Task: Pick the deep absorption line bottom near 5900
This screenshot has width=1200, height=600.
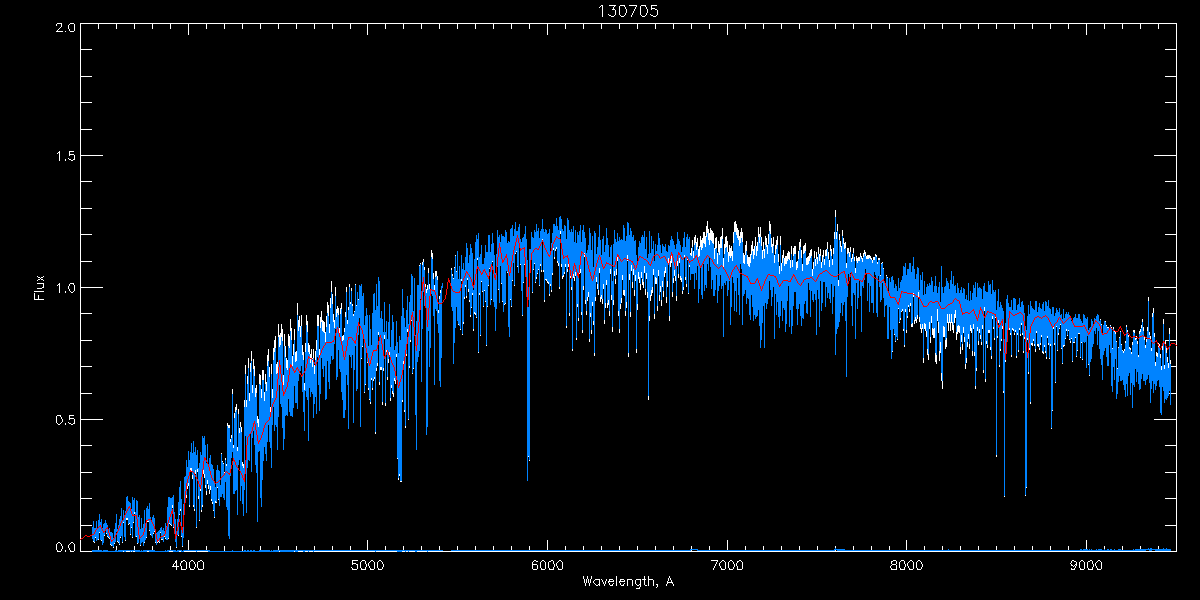Action: 528,478
